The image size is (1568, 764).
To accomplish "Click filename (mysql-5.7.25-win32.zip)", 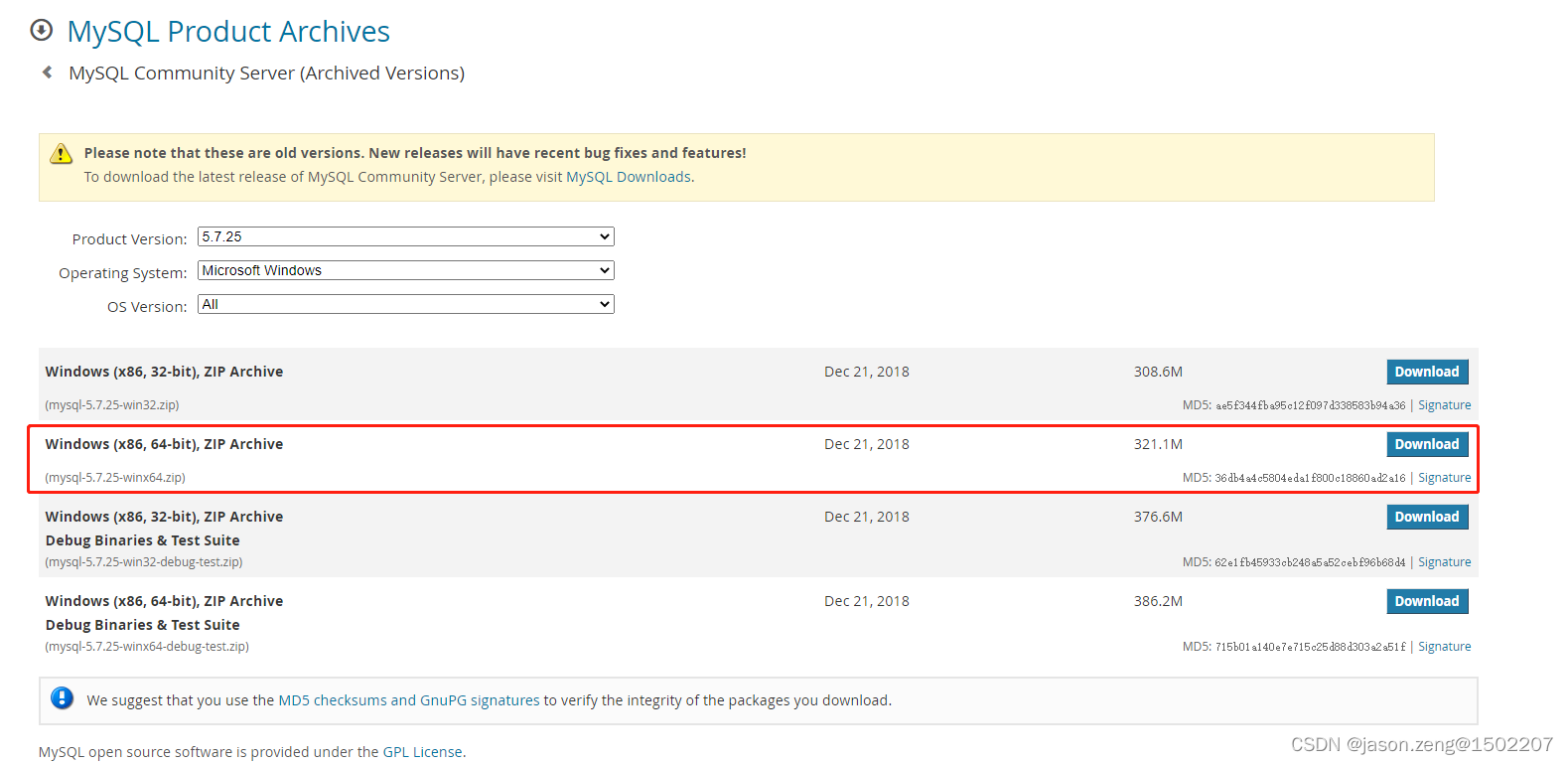I will 112,405.
